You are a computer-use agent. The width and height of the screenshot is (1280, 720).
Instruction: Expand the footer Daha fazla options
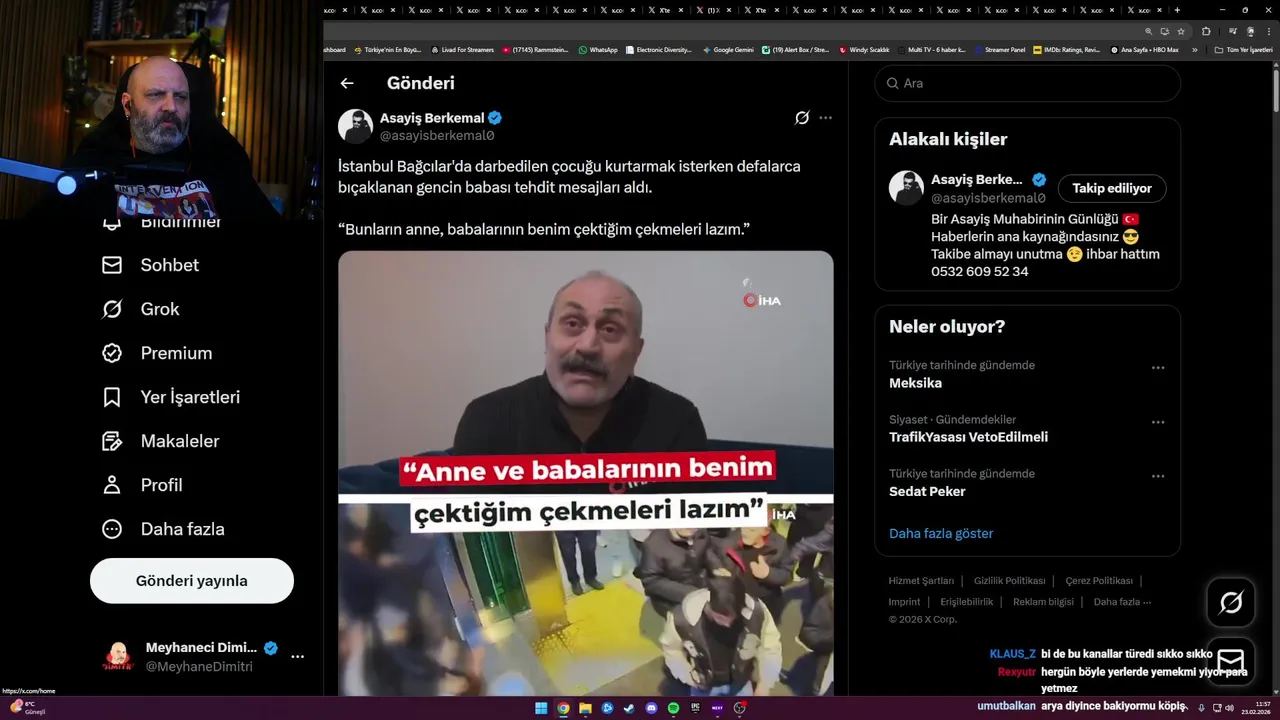1122,602
